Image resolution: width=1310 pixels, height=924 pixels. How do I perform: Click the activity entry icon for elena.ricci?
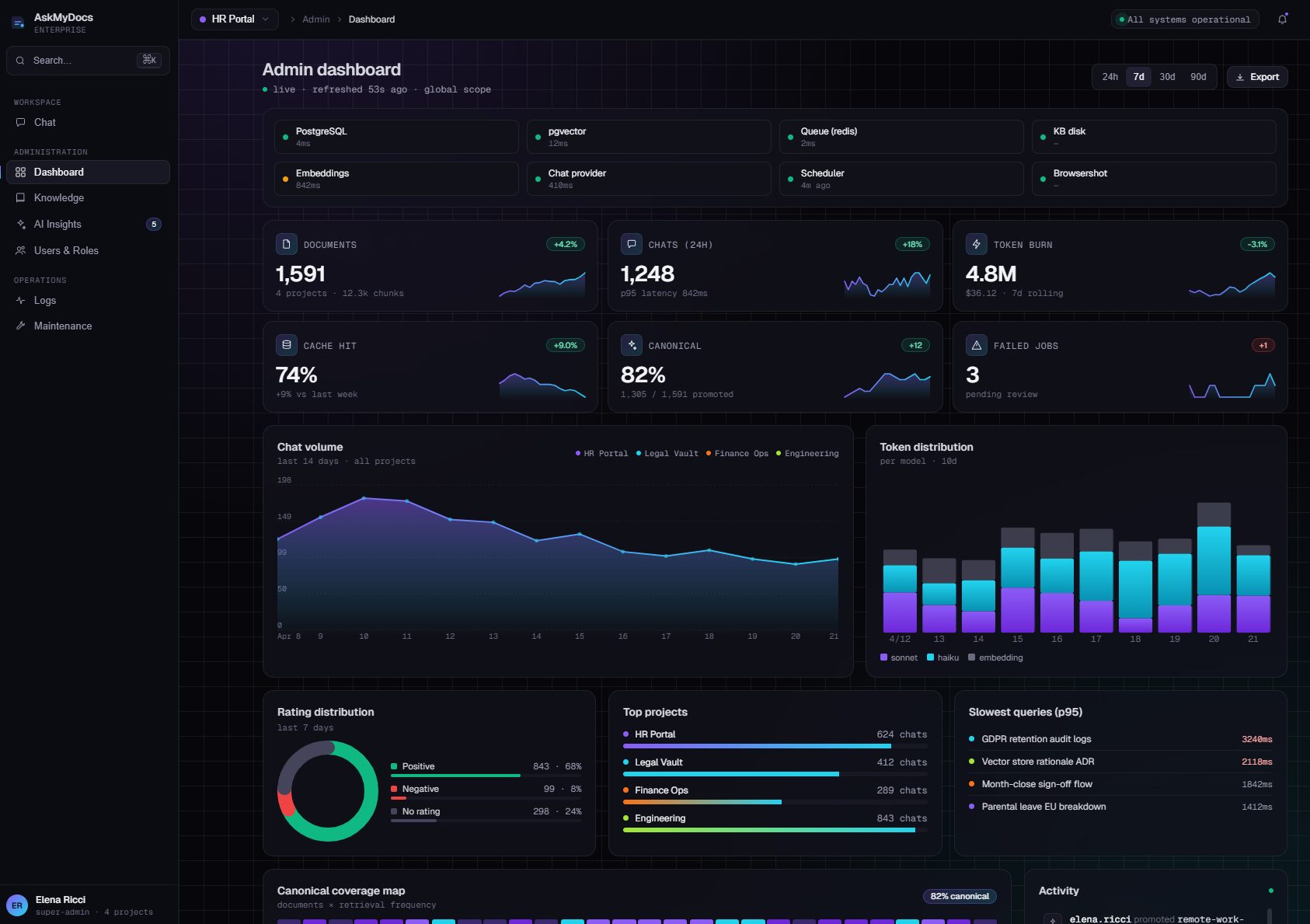(x=1053, y=919)
